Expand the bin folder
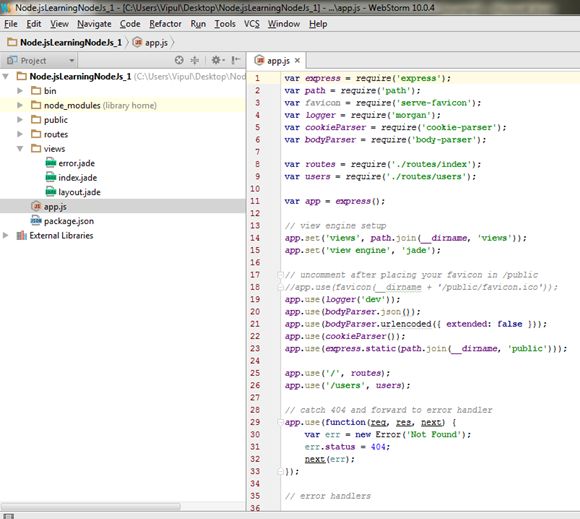Screen dimensions: 580x519 tap(20, 91)
